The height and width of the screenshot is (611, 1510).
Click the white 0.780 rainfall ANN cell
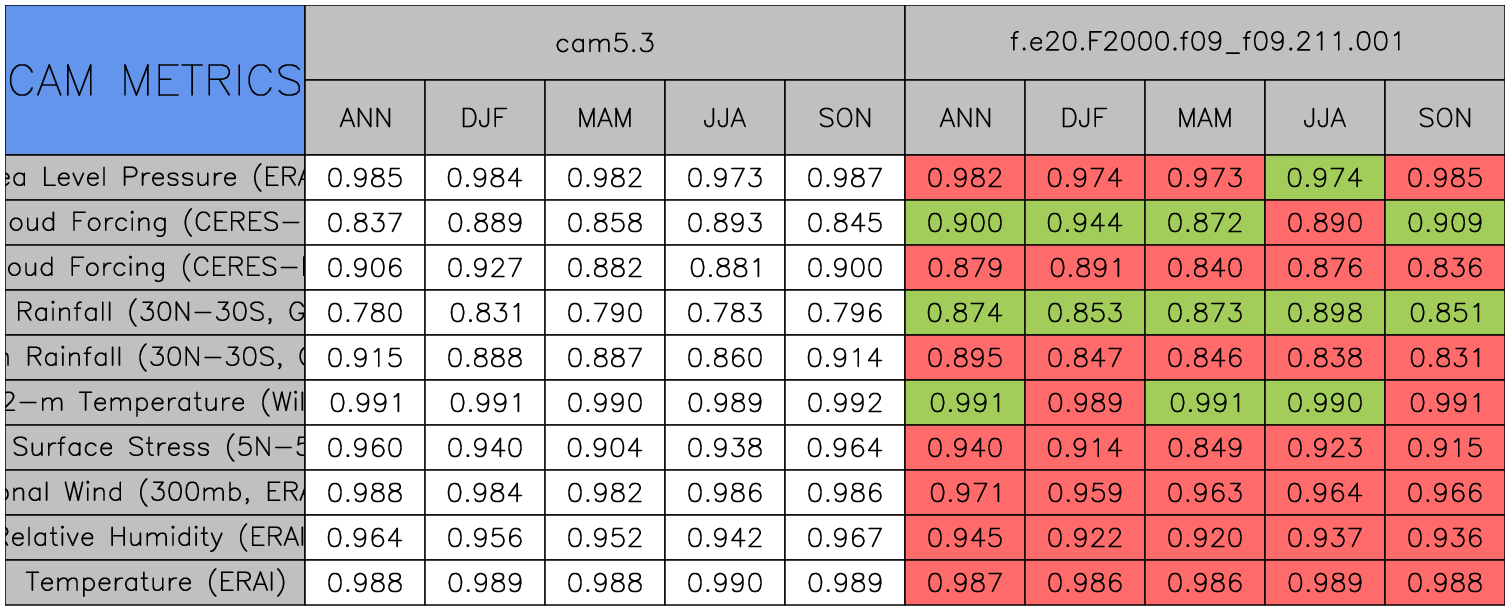365,313
